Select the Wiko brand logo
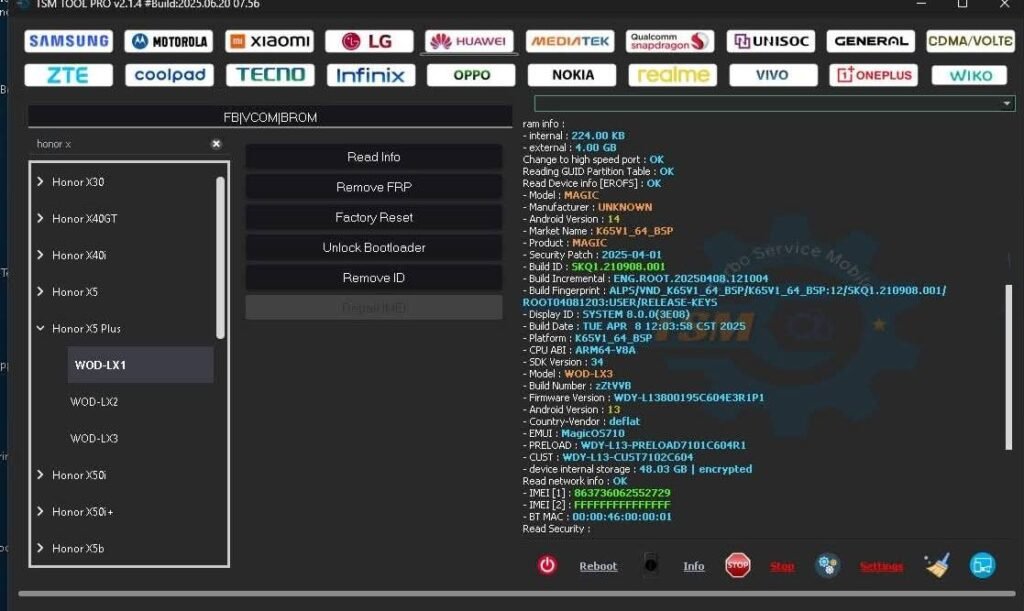This screenshot has height=611, width=1024. point(970,75)
